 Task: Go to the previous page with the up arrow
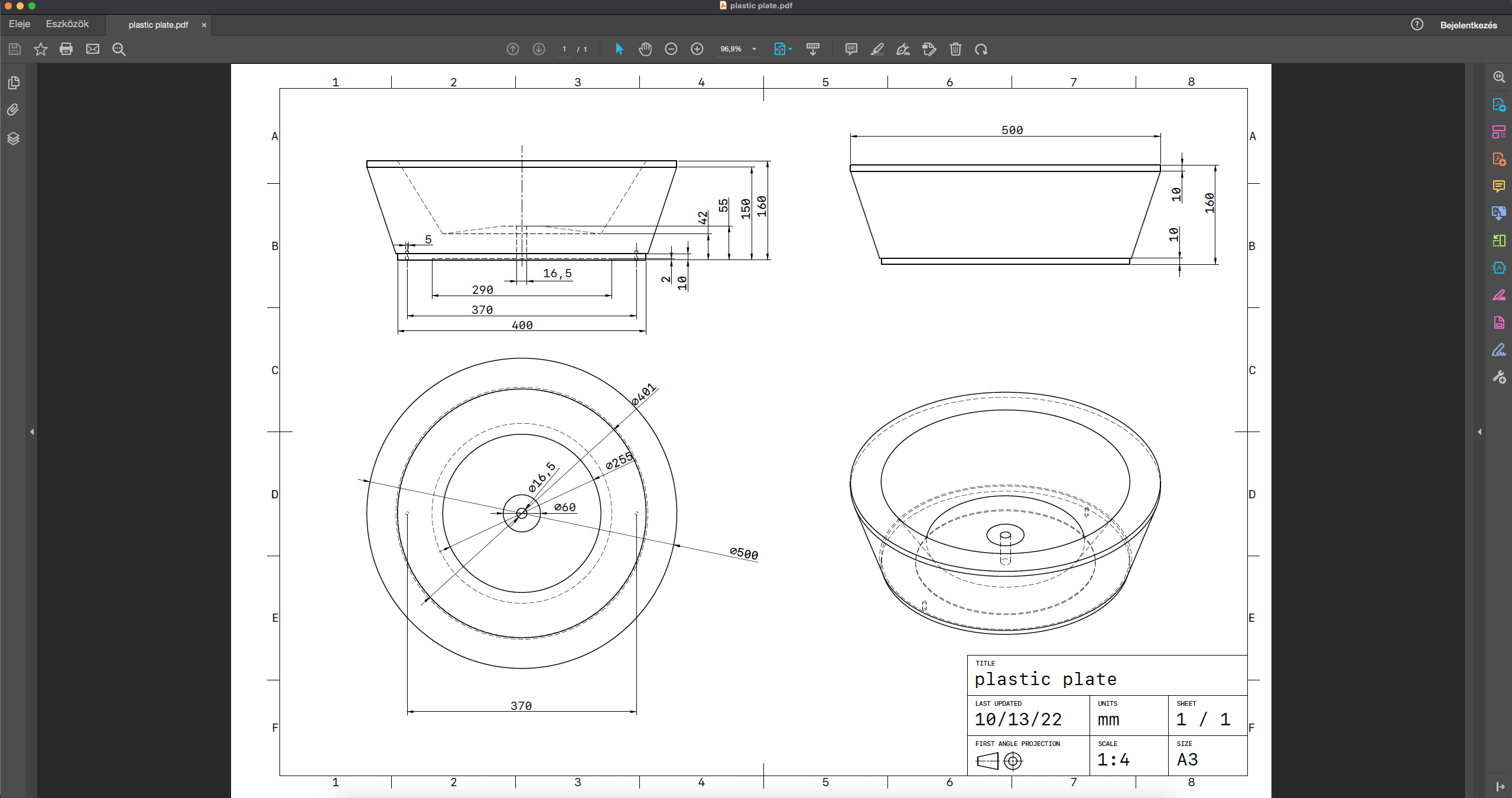(x=513, y=49)
